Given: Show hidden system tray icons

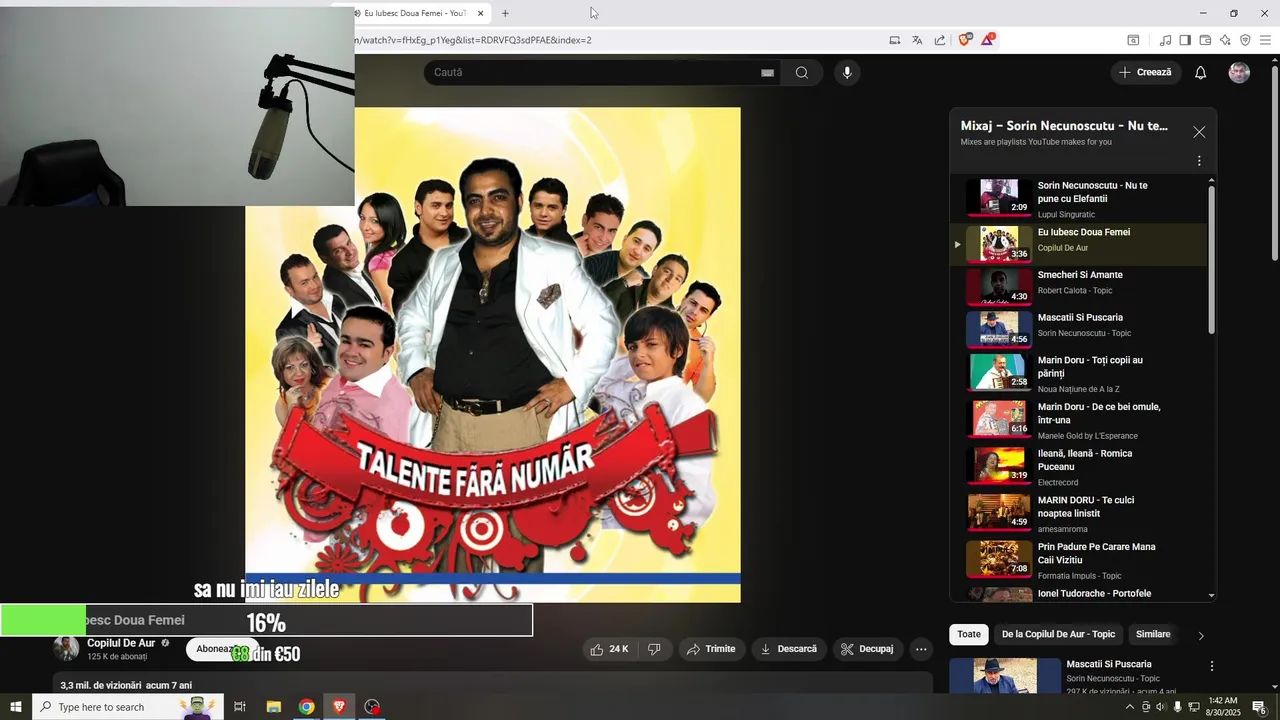Looking at the screenshot, I should click(x=1130, y=707).
